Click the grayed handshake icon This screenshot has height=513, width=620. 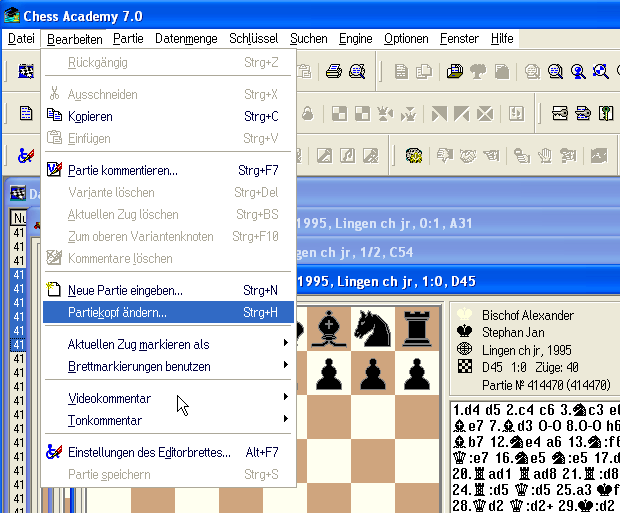(467, 155)
